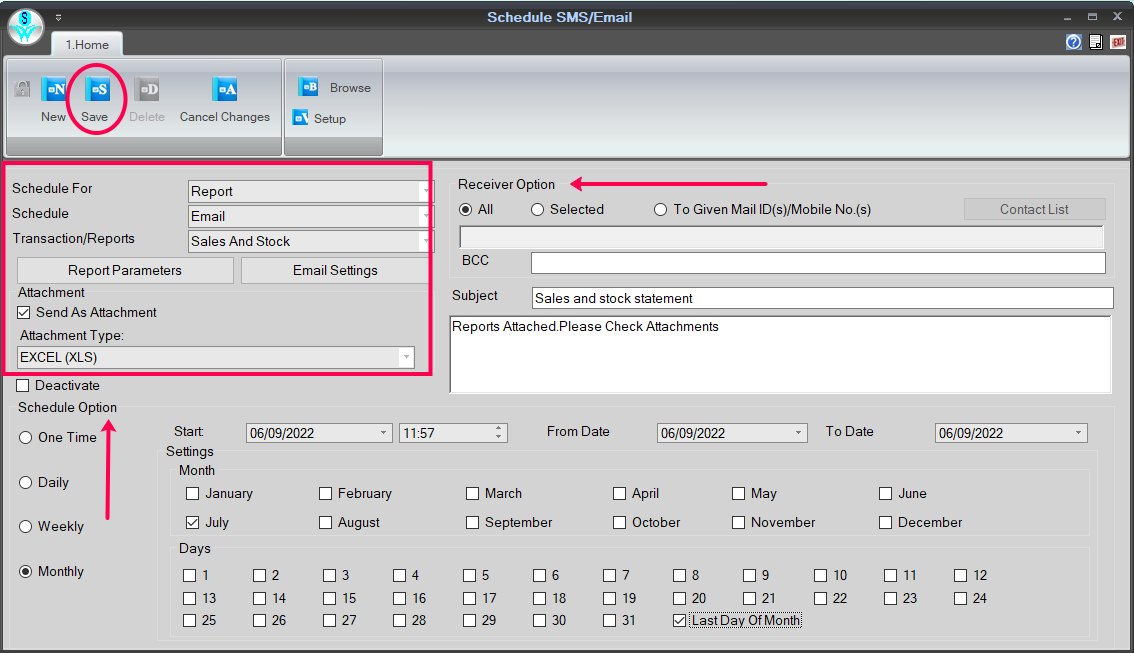Open the Schedule For dropdown showing Report
The image size is (1134, 653).
425,191
